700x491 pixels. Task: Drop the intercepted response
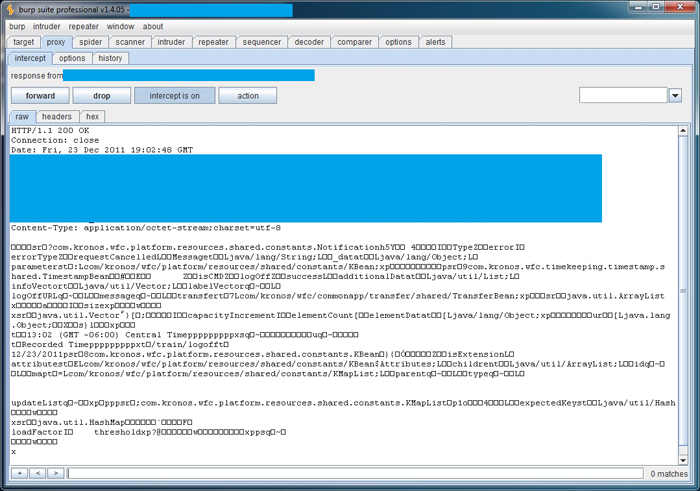pos(102,96)
